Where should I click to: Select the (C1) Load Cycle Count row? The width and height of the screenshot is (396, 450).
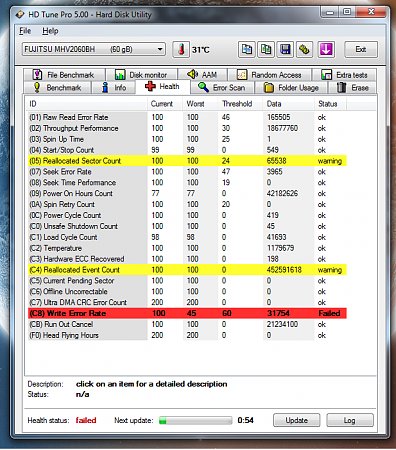click(187, 237)
